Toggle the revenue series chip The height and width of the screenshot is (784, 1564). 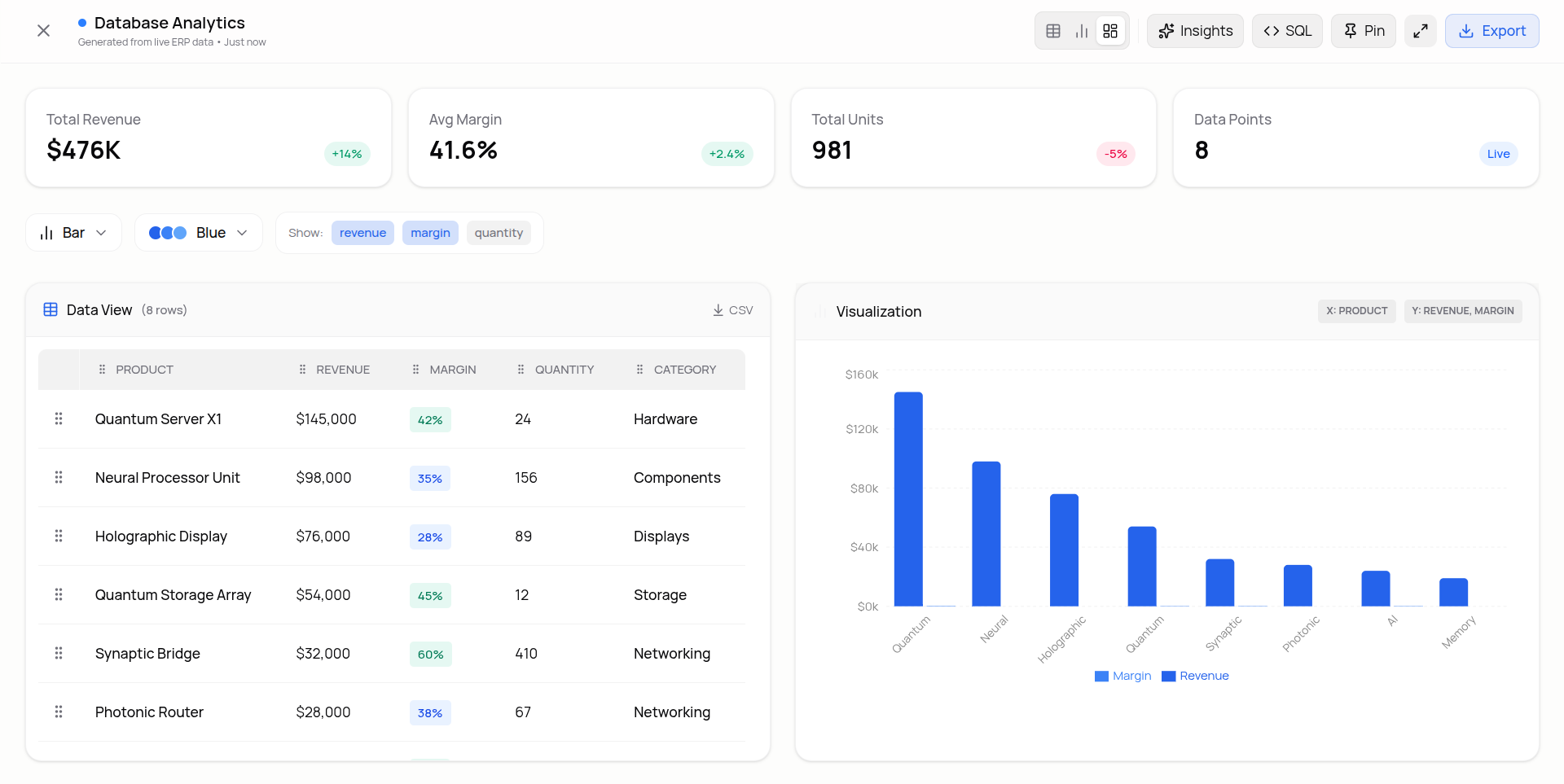pyautogui.click(x=362, y=233)
